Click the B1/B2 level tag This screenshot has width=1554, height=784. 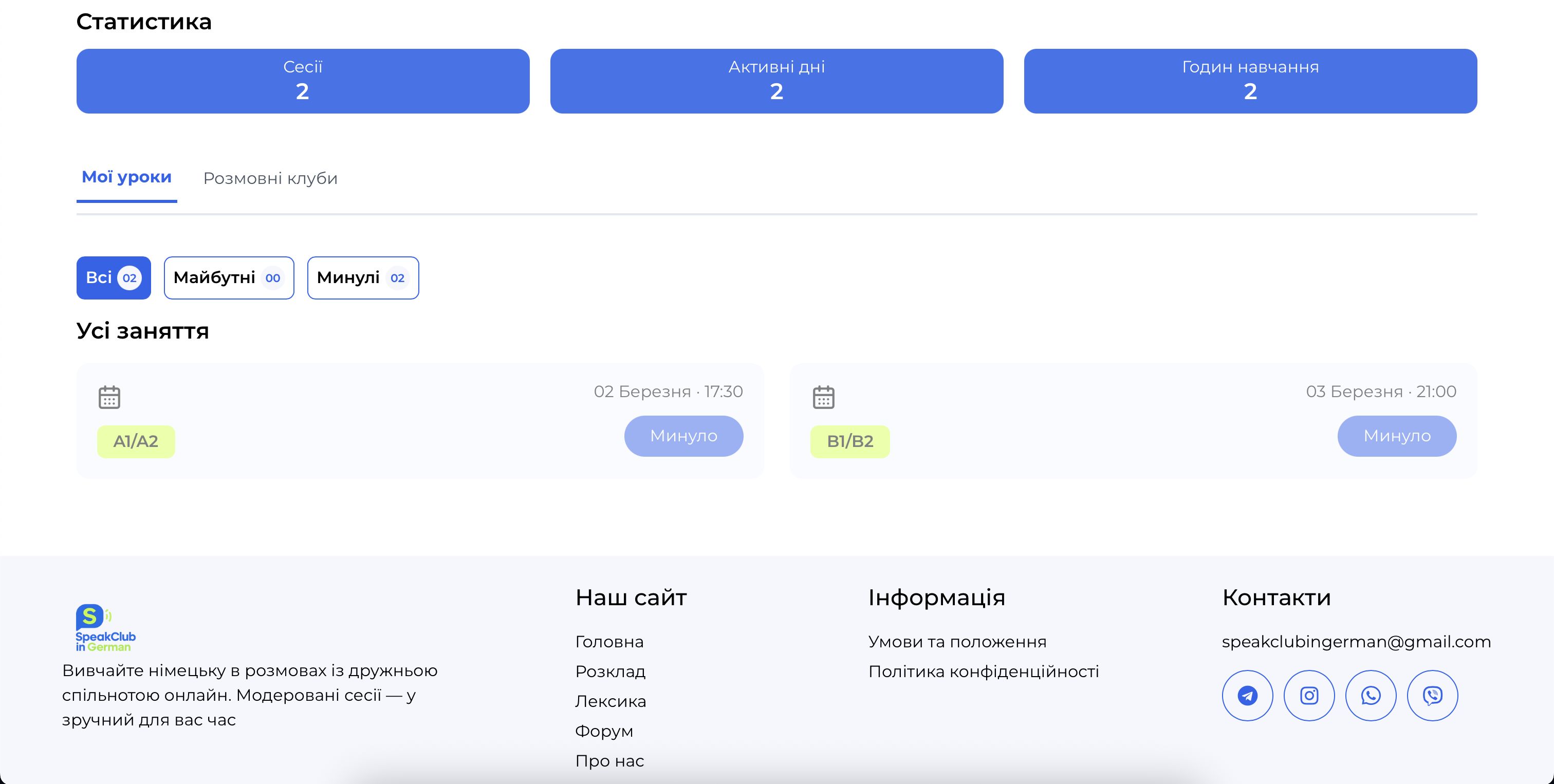click(x=849, y=441)
